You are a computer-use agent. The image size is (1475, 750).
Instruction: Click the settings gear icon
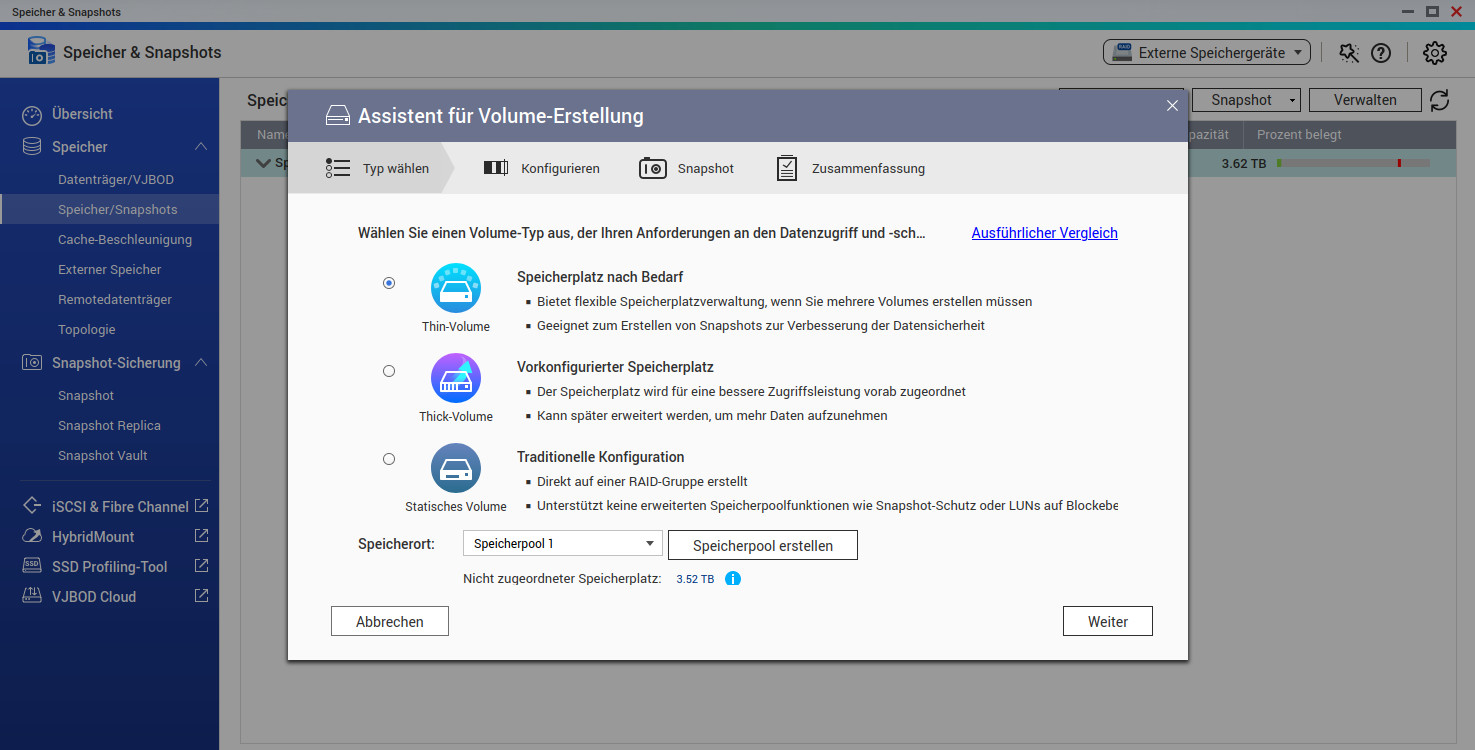coord(1435,53)
